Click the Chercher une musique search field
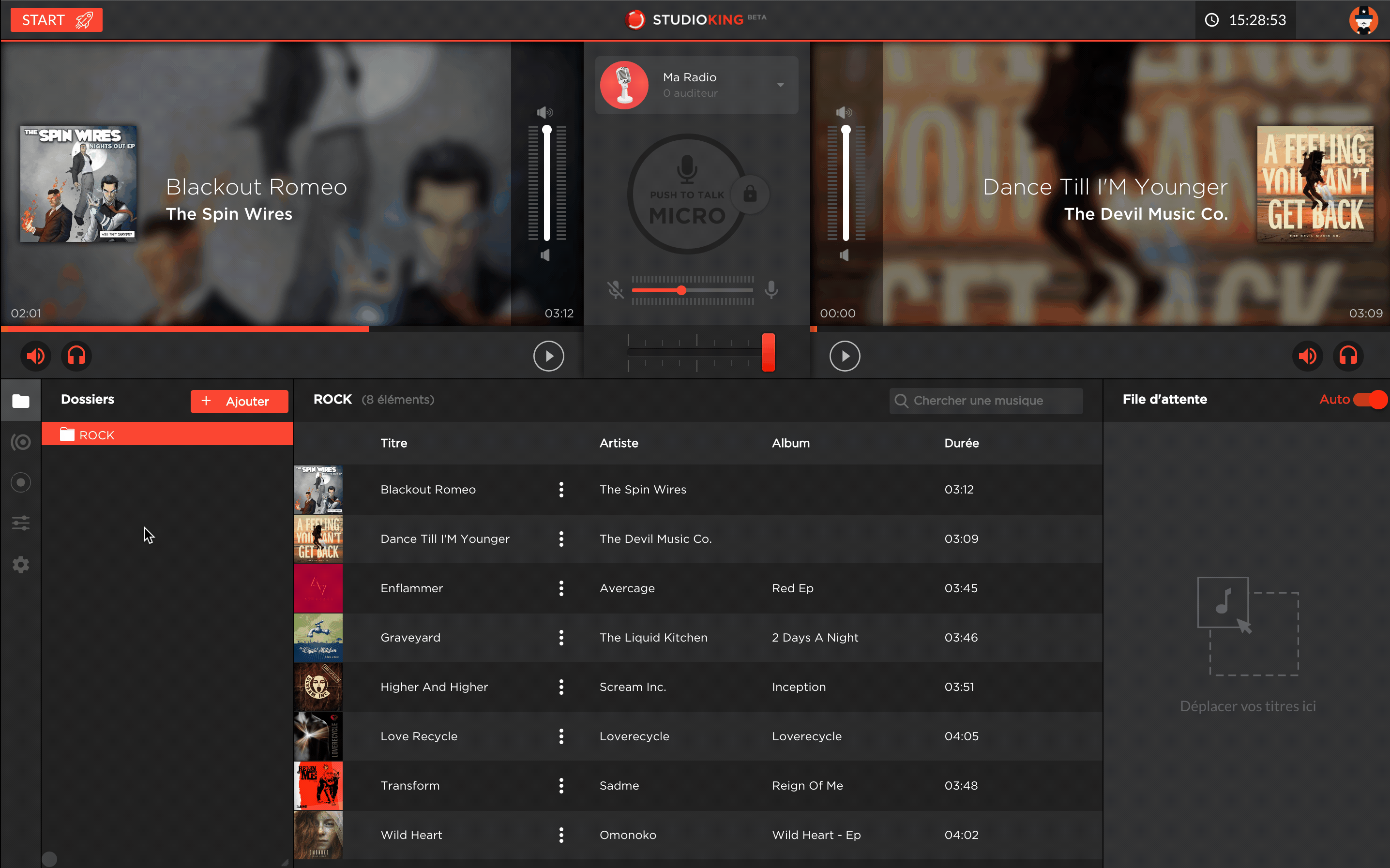1390x868 pixels. (x=986, y=401)
